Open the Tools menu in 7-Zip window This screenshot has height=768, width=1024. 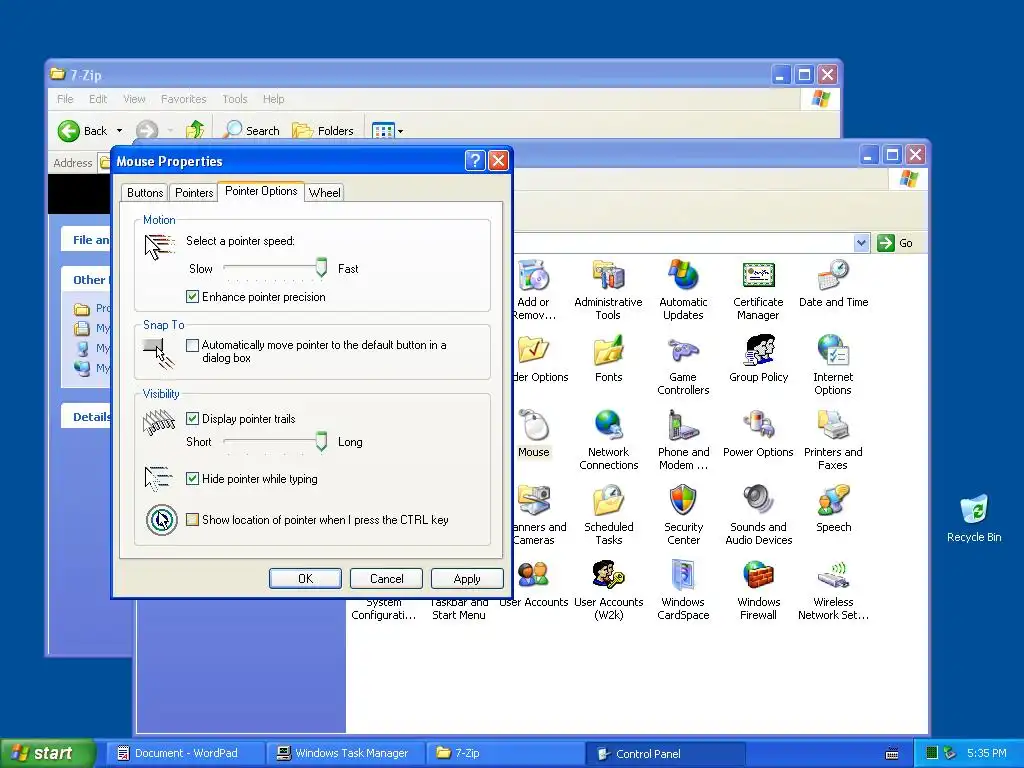point(234,99)
